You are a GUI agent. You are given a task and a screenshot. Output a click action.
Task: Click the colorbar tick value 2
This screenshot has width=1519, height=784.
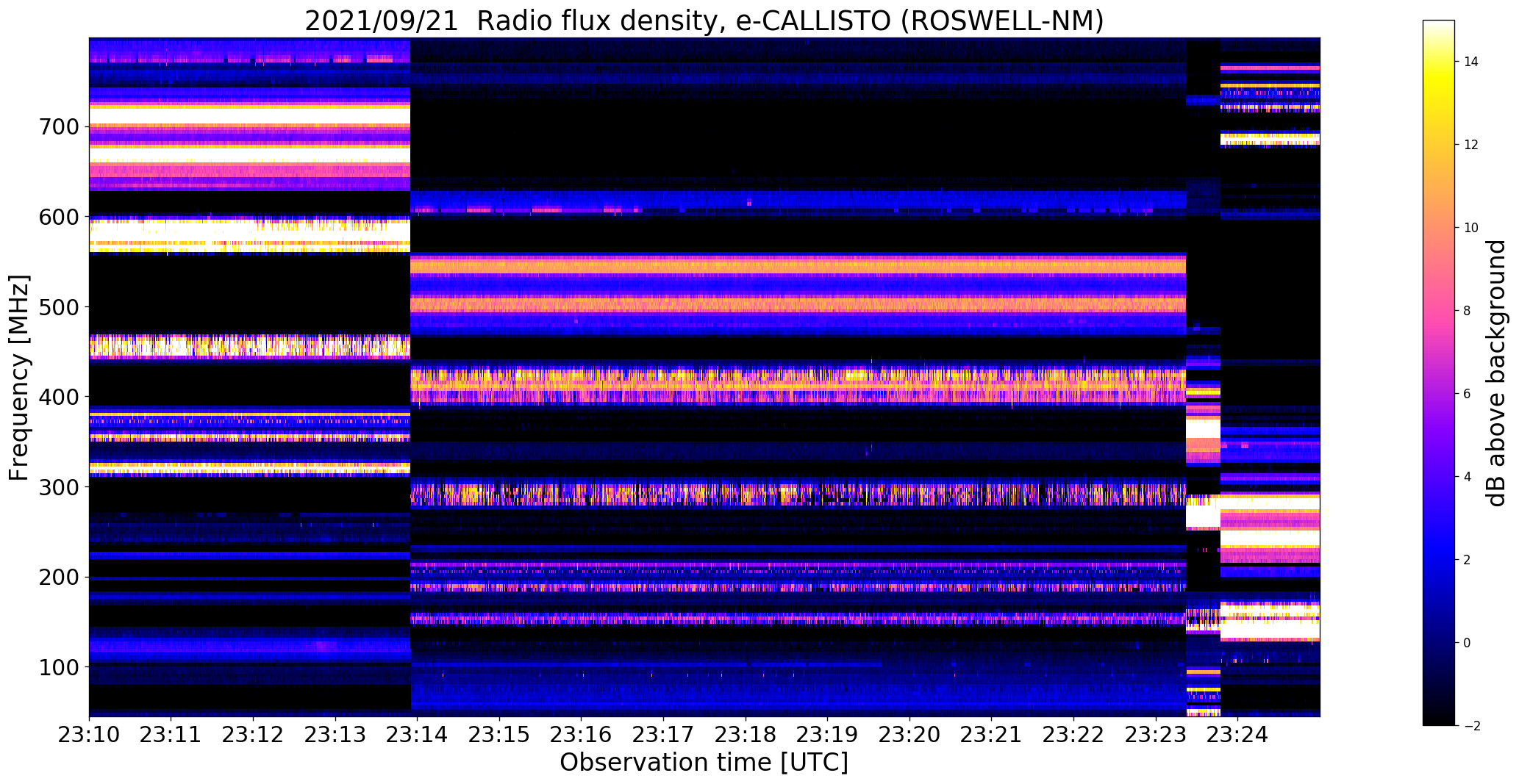click(x=1467, y=560)
